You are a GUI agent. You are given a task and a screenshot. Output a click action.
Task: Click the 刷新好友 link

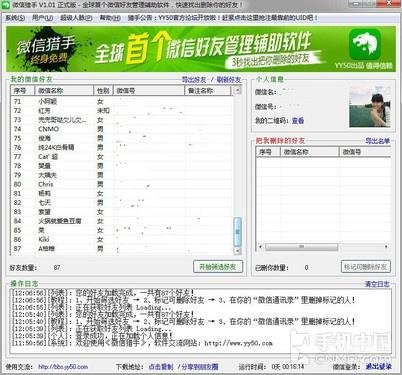pyautogui.click(x=229, y=80)
